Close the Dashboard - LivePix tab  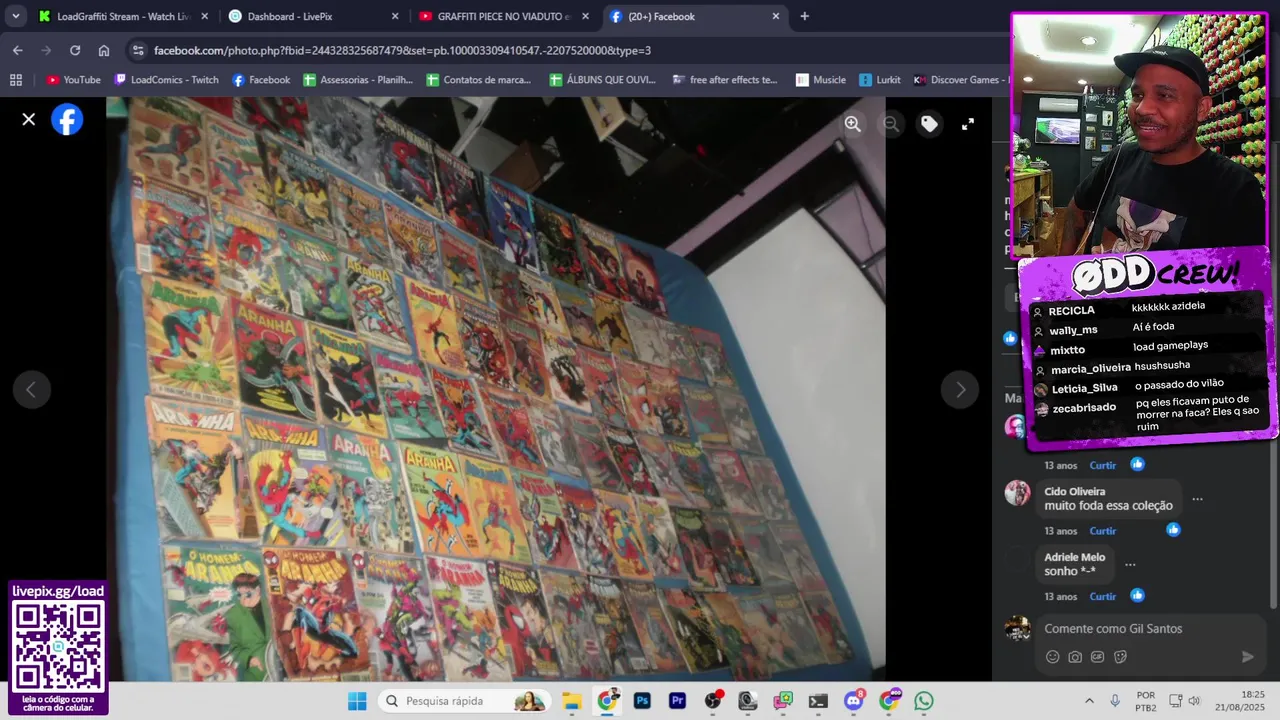[x=395, y=16]
